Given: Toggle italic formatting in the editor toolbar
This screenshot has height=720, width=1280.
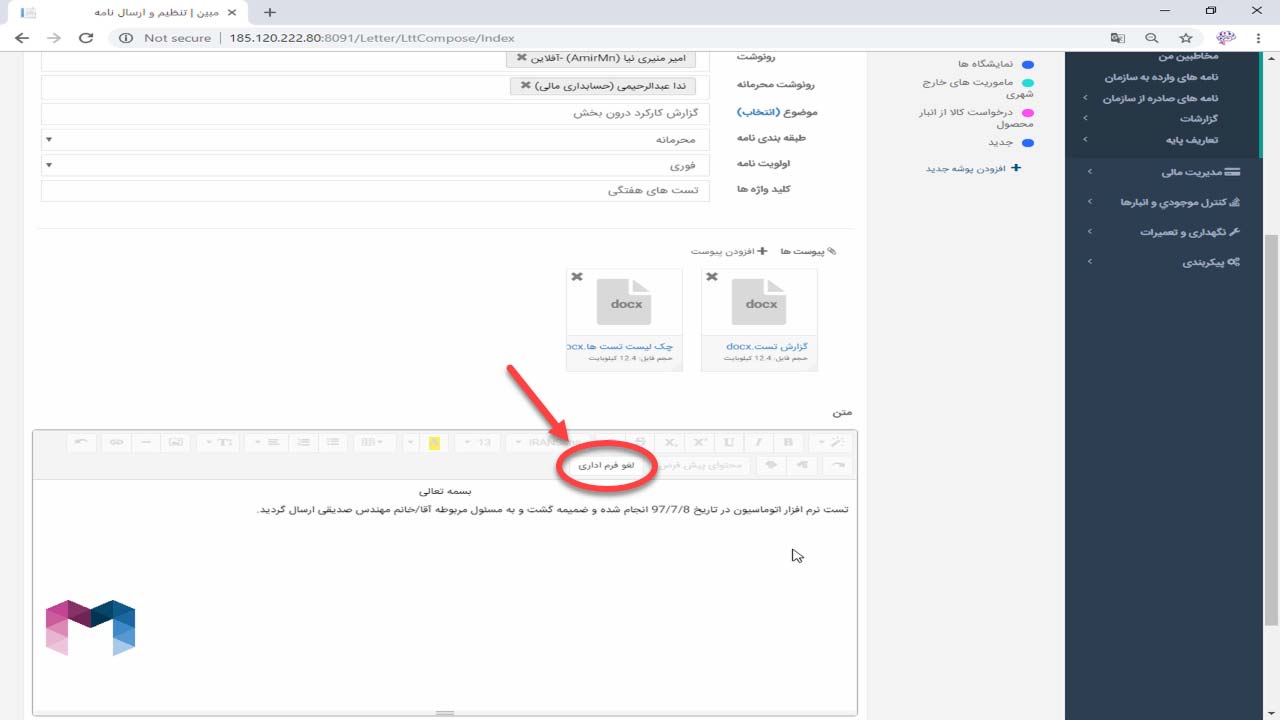Looking at the screenshot, I should coord(759,442).
